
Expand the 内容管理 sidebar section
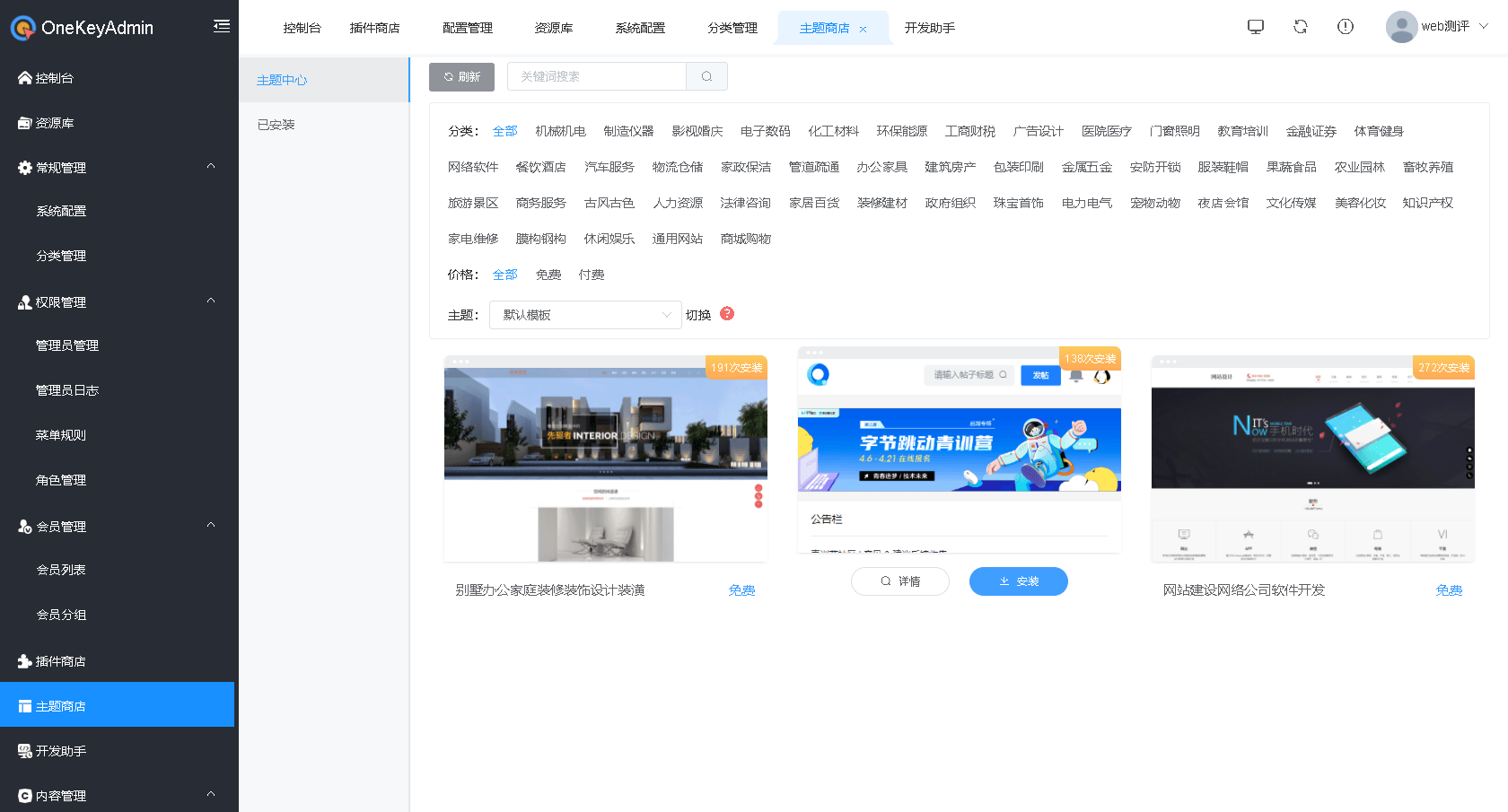[211, 795]
